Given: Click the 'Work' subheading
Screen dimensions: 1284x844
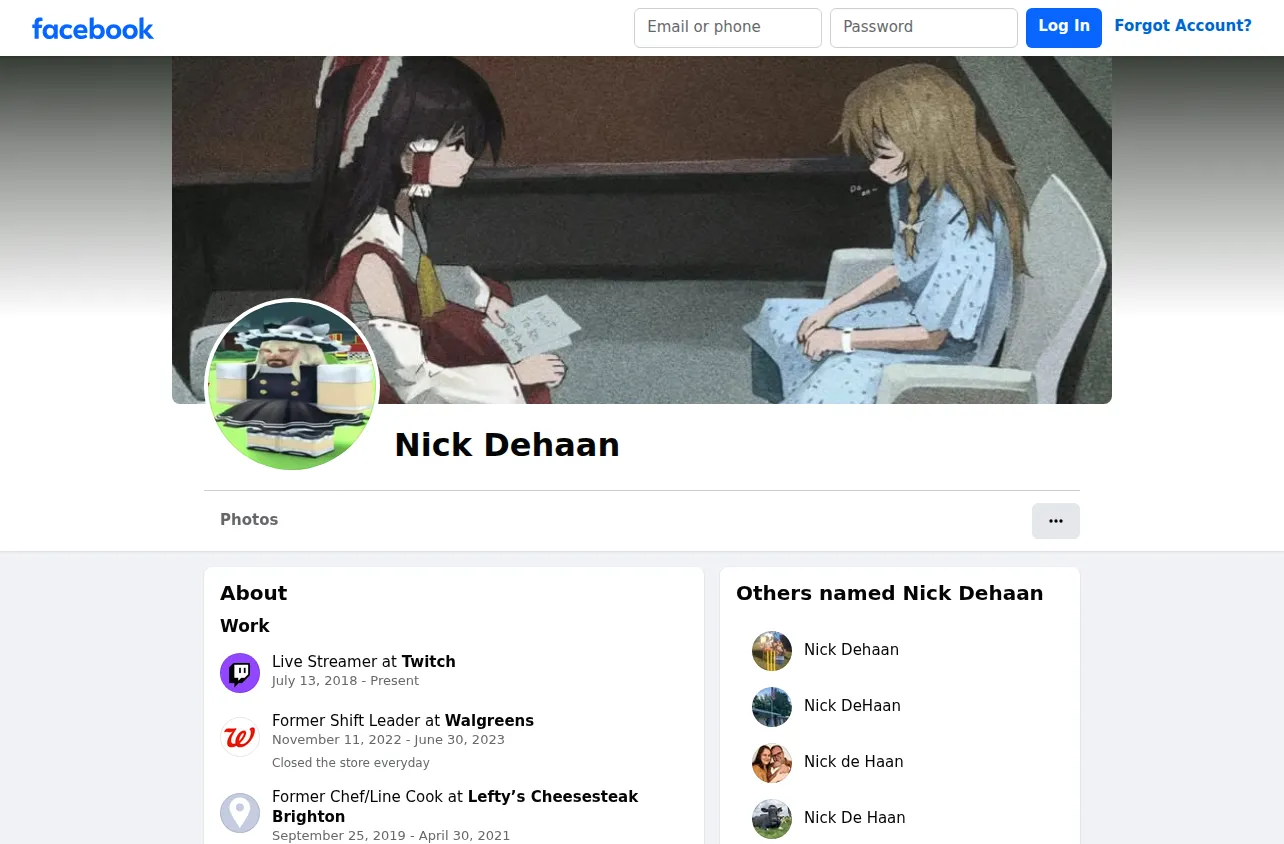Looking at the screenshot, I should click(245, 626).
